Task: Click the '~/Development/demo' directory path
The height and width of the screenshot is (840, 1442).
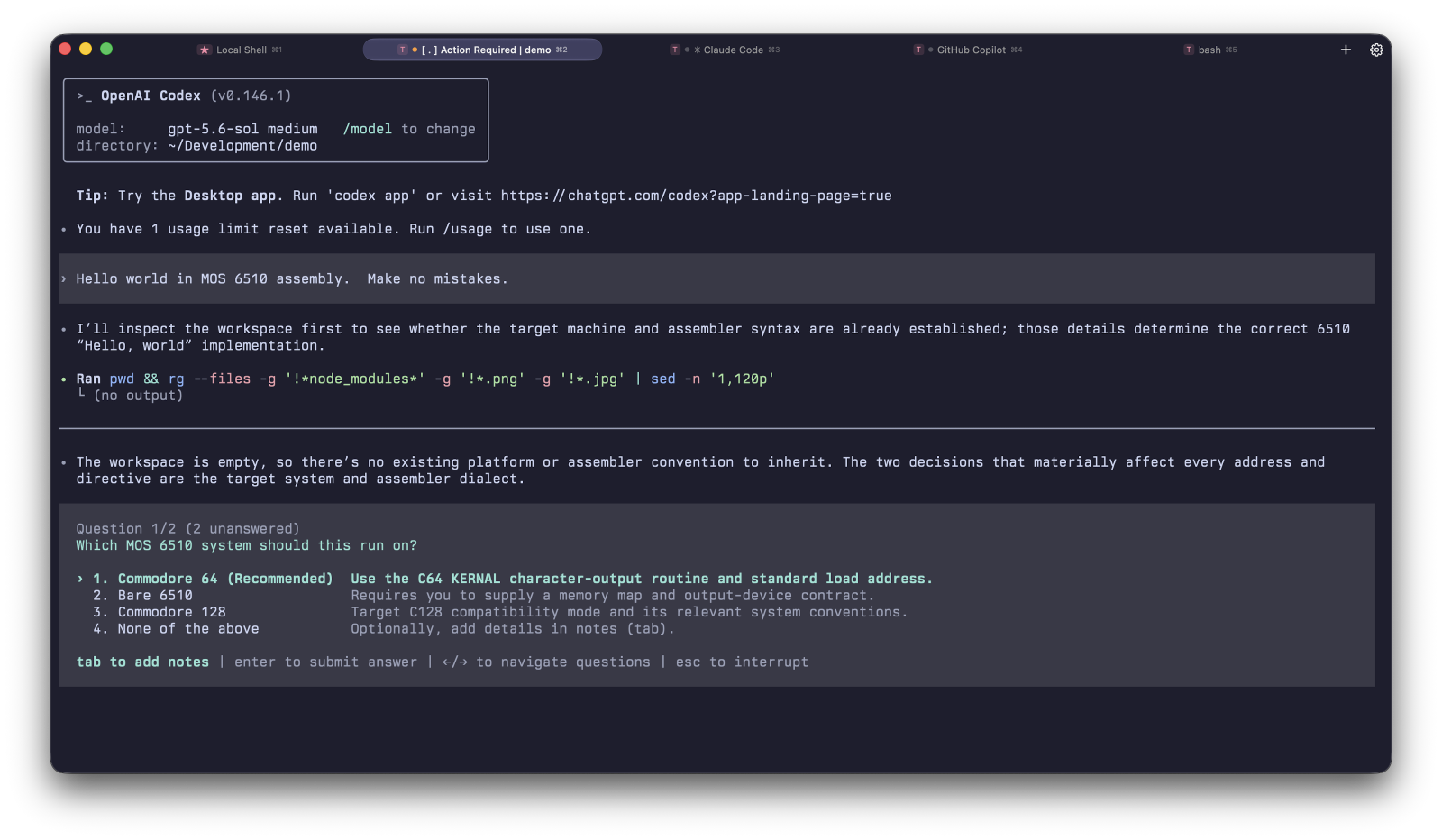Action: [242, 146]
